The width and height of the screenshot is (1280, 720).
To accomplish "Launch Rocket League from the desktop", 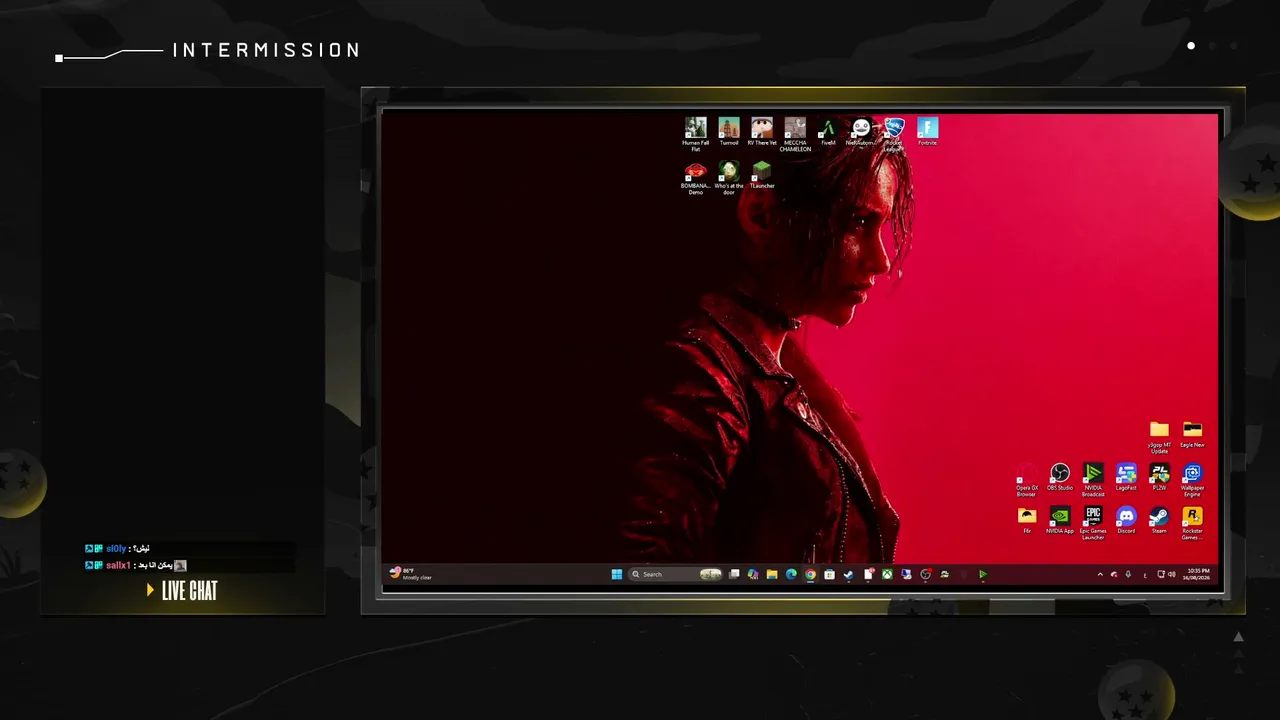I will tap(894, 134).
